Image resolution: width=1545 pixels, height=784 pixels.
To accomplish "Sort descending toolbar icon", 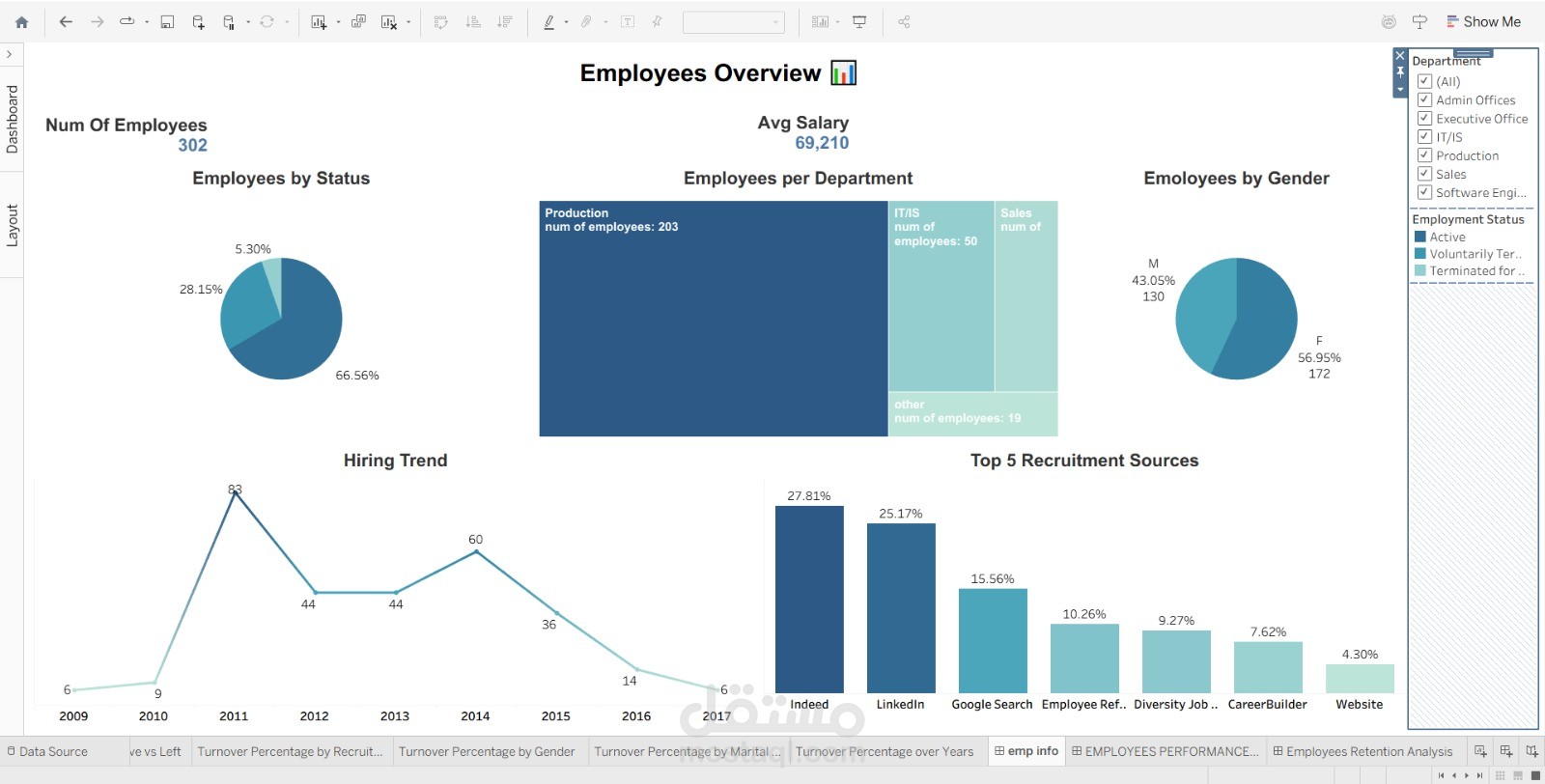I will click(x=504, y=21).
